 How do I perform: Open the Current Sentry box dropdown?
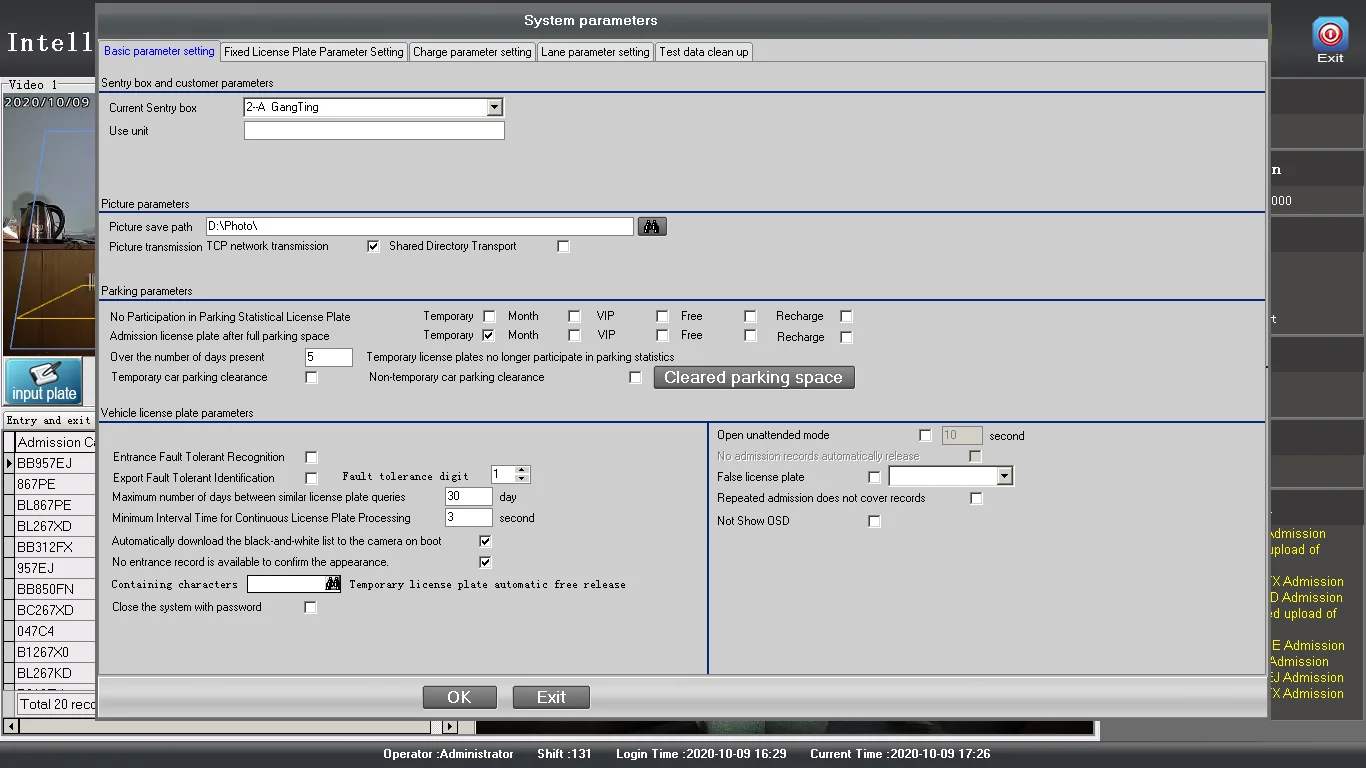click(x=494, y=107)
